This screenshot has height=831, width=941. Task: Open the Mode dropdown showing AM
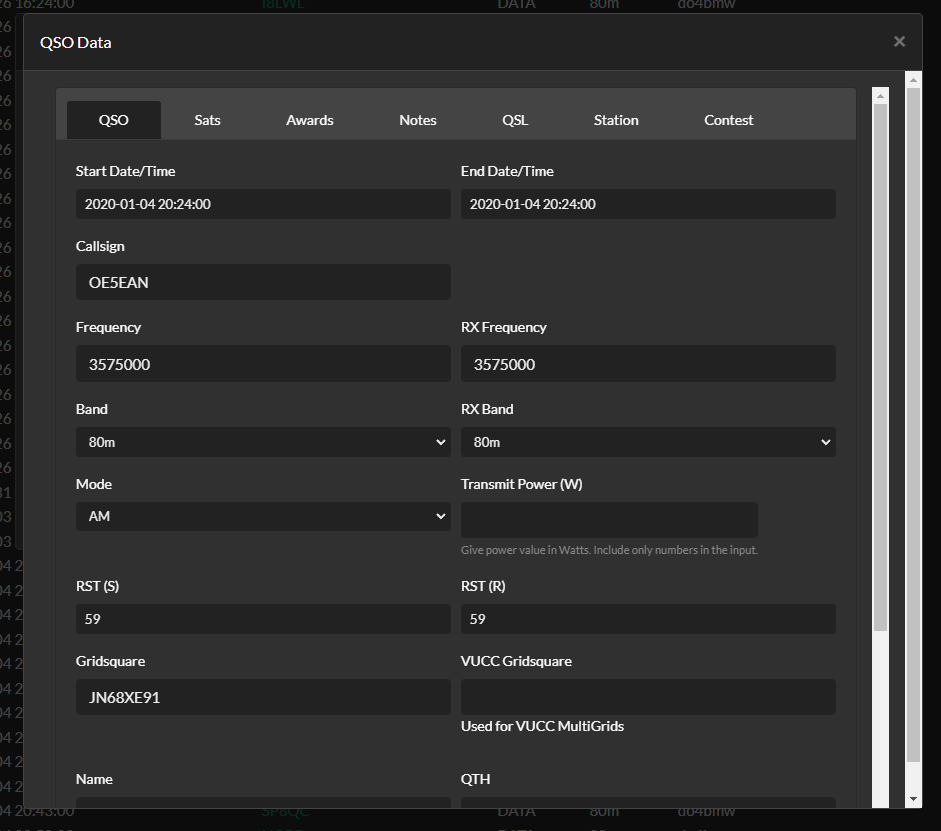click(x=262, y=516)
